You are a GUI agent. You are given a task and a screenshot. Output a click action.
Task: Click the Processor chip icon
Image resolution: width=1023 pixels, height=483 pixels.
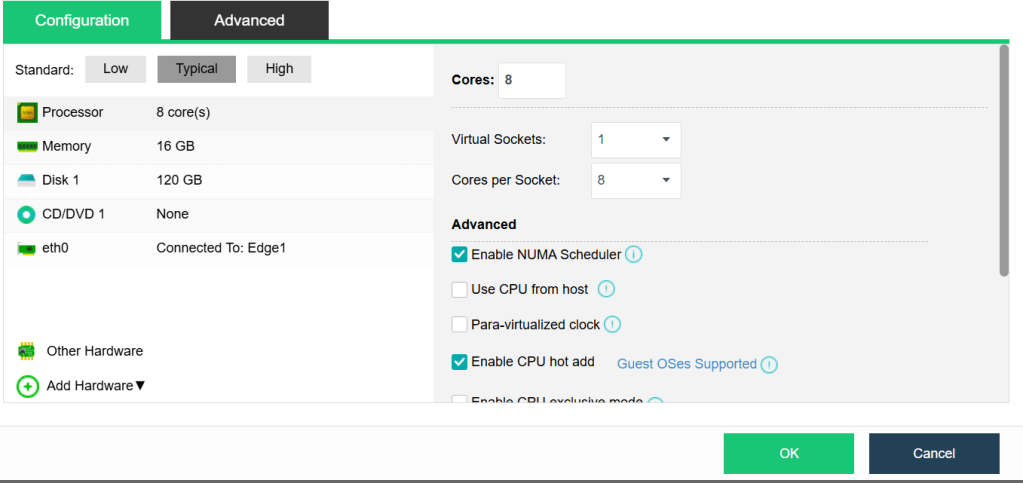[27, 113]
